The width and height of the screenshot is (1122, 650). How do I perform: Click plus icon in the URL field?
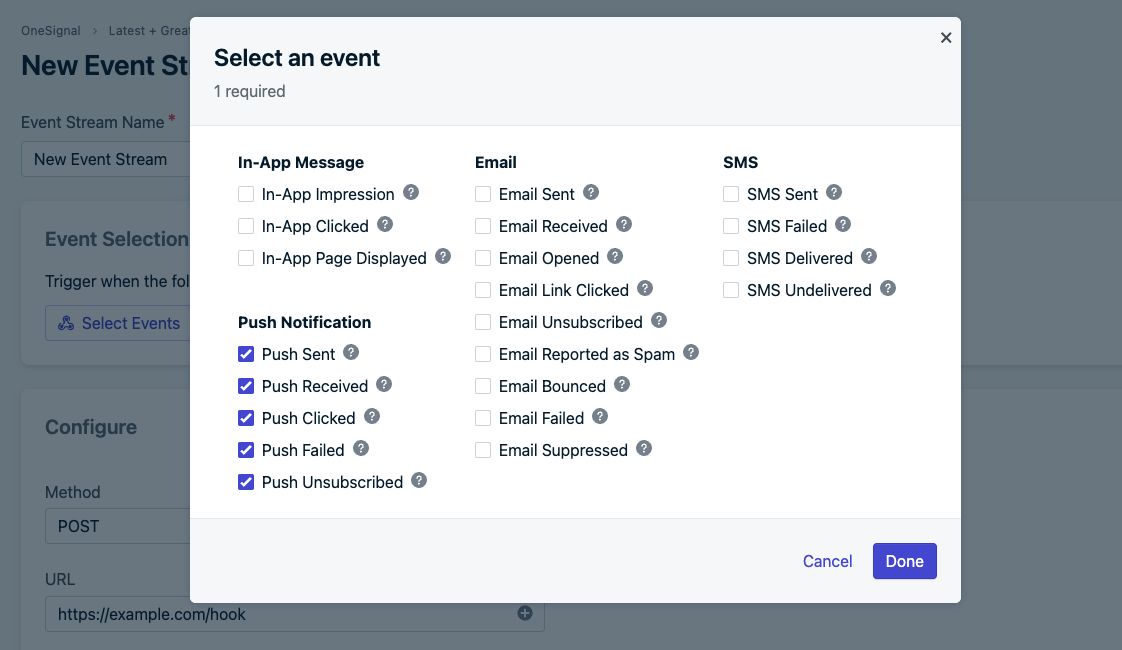click(525, 613)
